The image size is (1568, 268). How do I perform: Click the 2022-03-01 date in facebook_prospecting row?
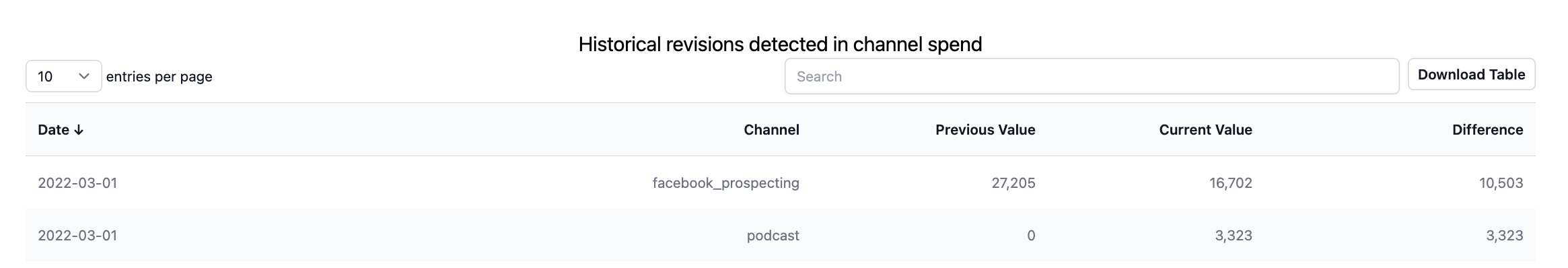(77, 182)
